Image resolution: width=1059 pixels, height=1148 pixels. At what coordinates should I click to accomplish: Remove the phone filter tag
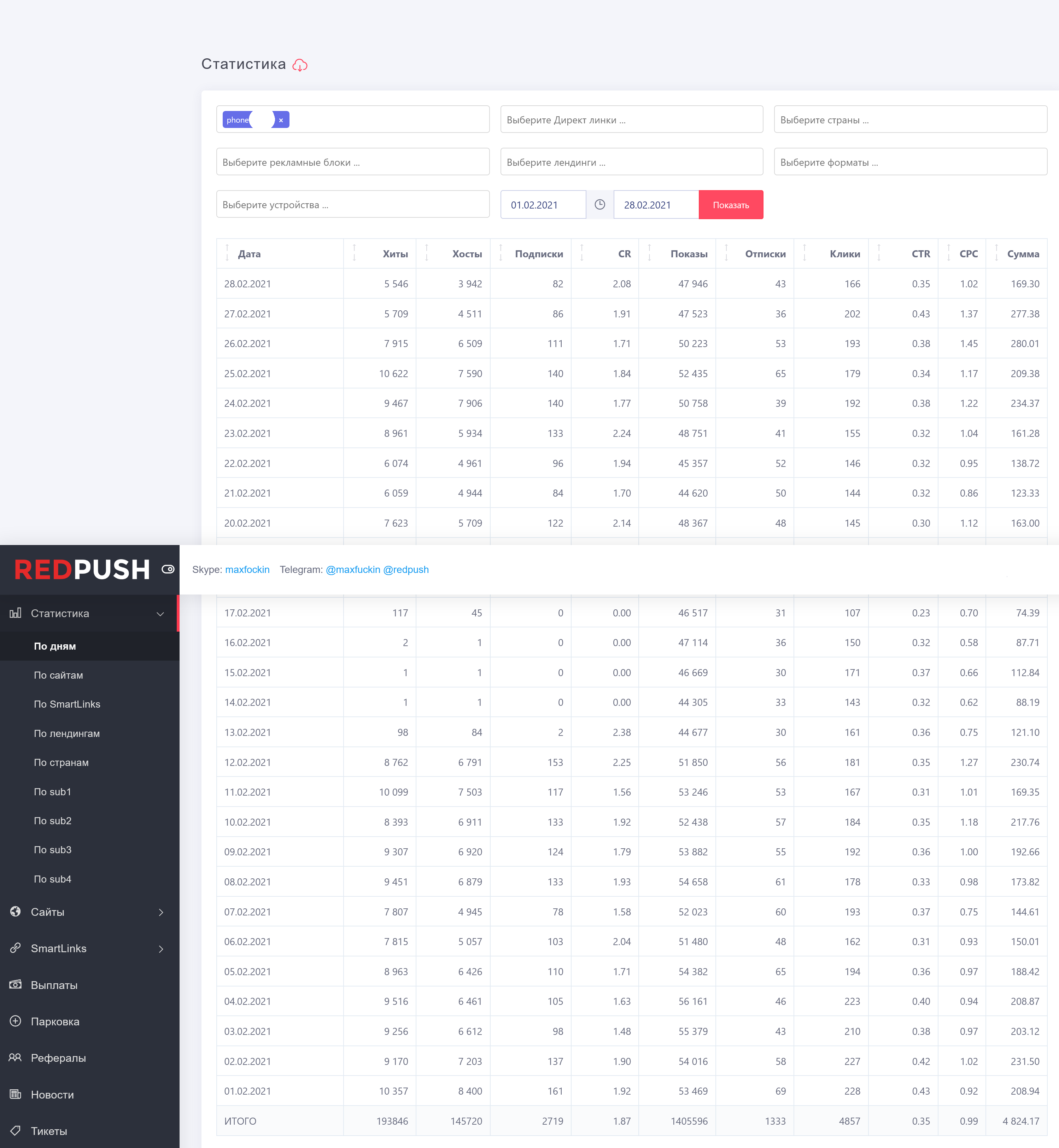[281, 120]
